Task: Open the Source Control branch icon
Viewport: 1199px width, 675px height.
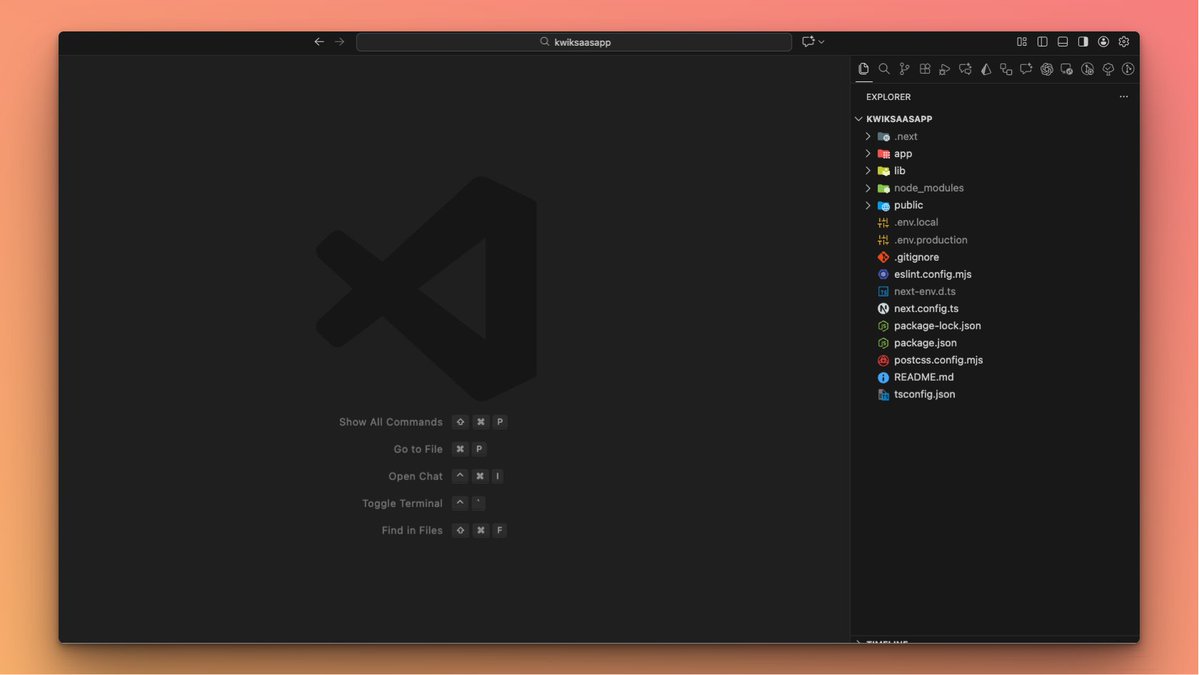Action: 905,69
